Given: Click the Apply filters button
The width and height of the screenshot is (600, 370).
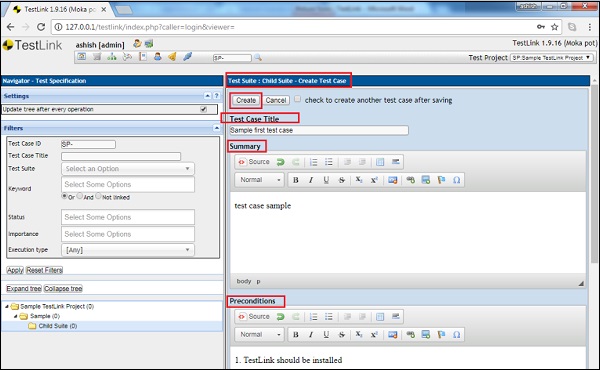Looking at the screenshot, I should 15,270.
